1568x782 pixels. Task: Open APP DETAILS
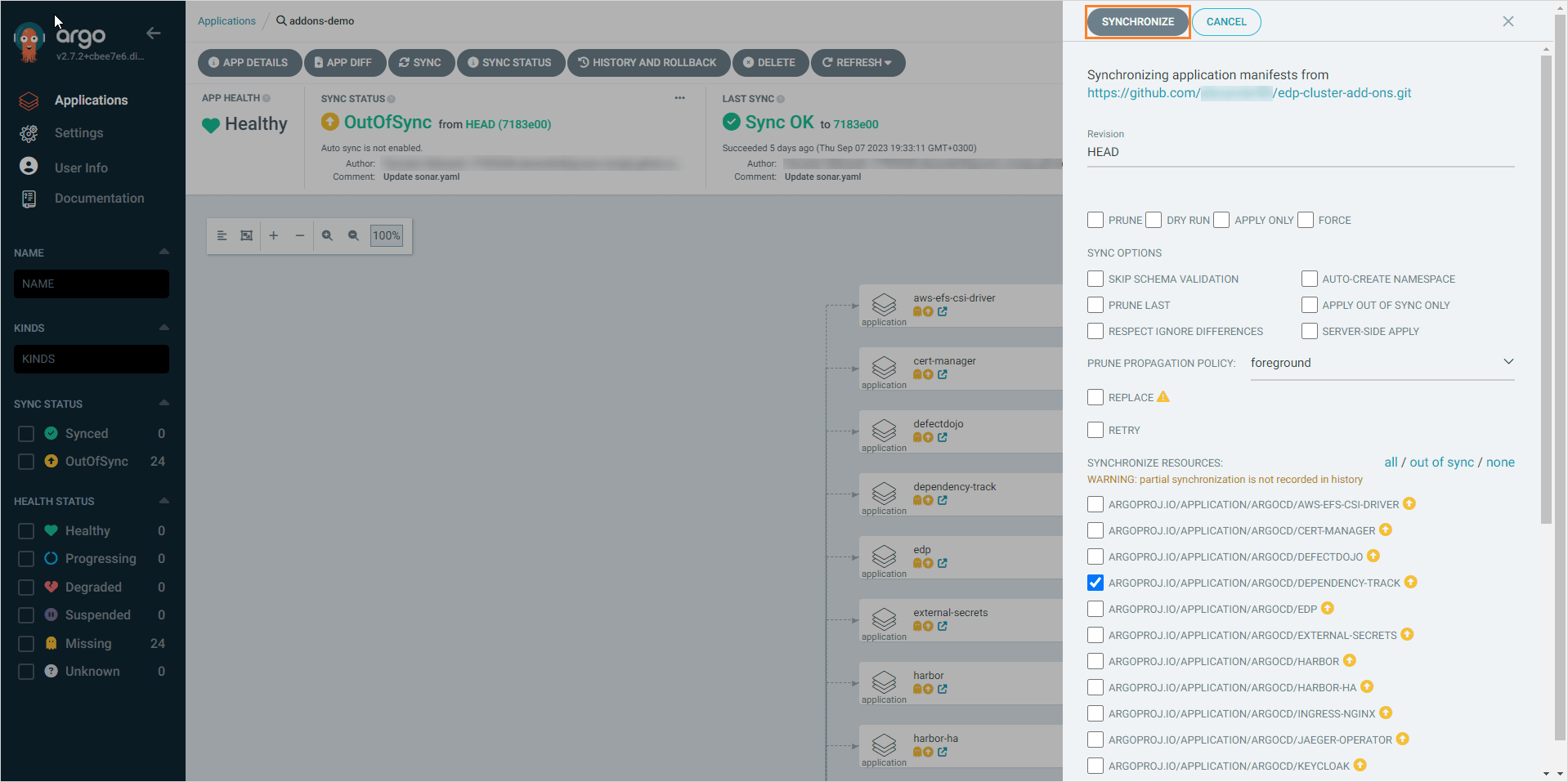click(249, 63)
